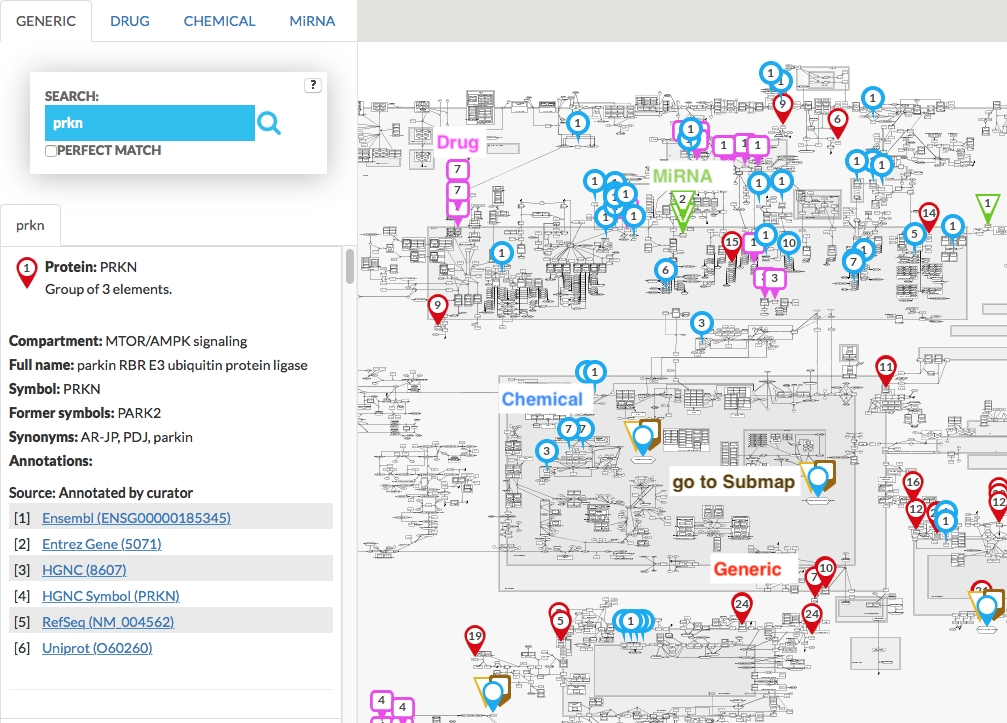
Task: Click the search input field containing prkn
Action: 150,123
